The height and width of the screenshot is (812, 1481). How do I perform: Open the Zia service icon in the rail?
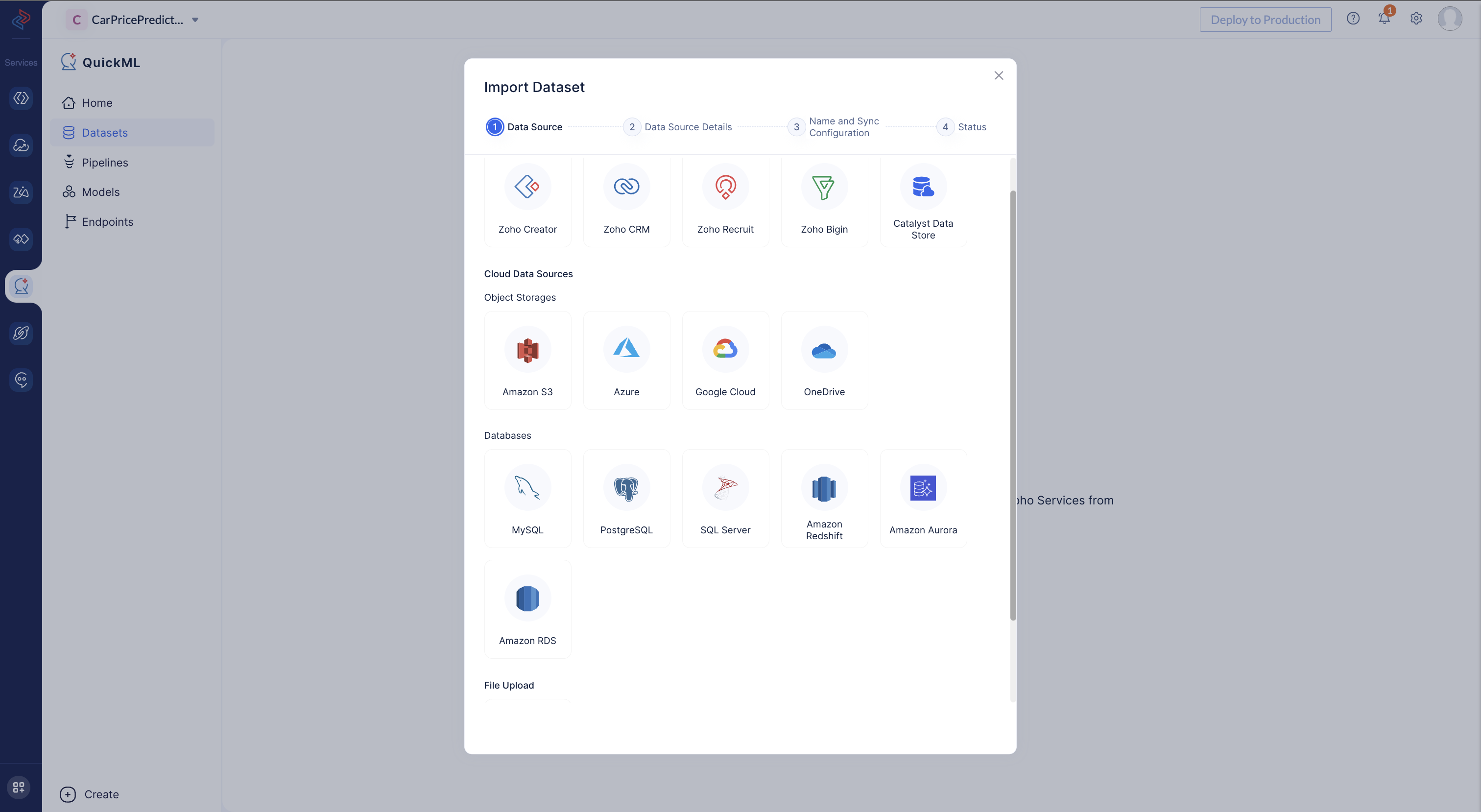tap(21, 192)
